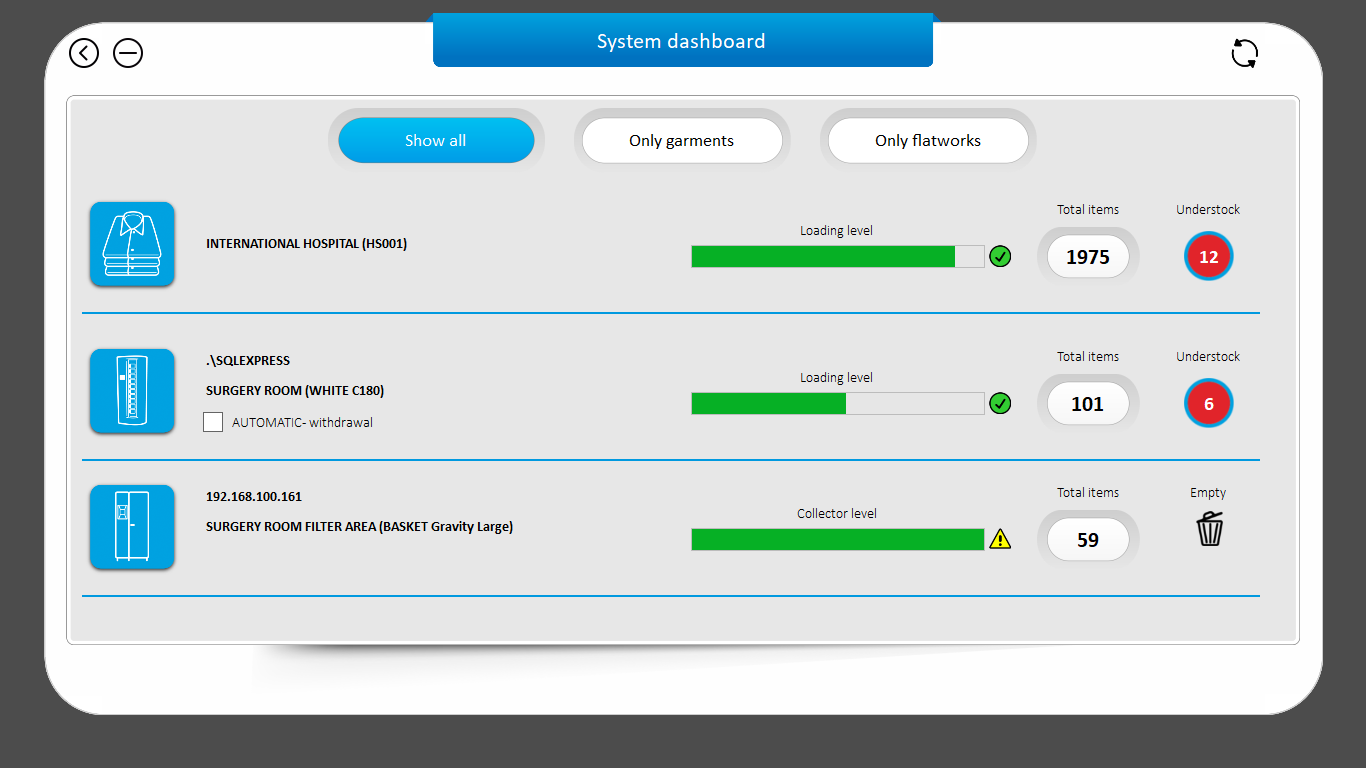Open the International Hospital garment icon

132,244
